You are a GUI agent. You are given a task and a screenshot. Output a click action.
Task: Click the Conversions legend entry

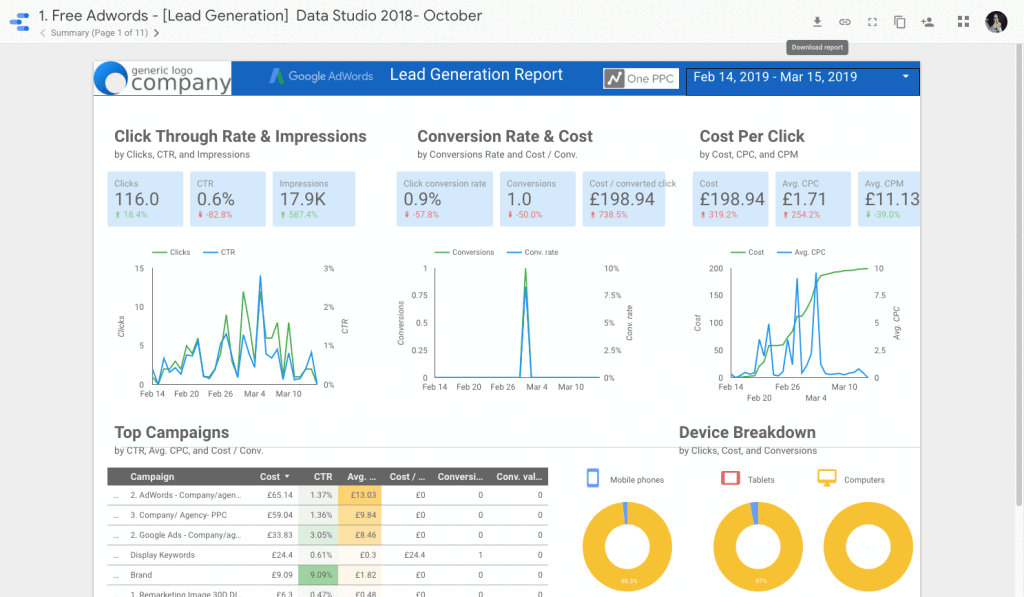tap(464, 252)
